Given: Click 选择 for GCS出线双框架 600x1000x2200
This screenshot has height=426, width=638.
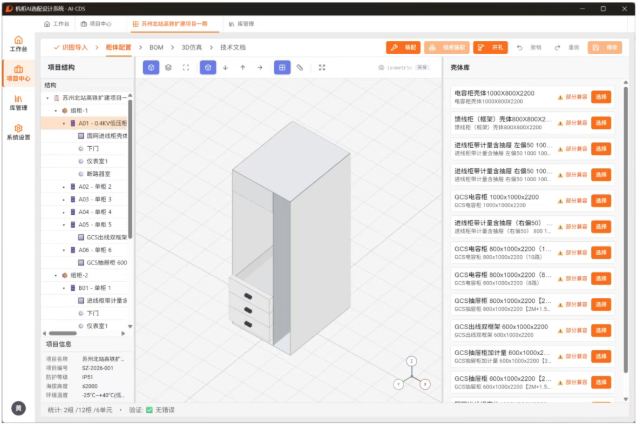Looking at the screenshot, I should 601,330.
